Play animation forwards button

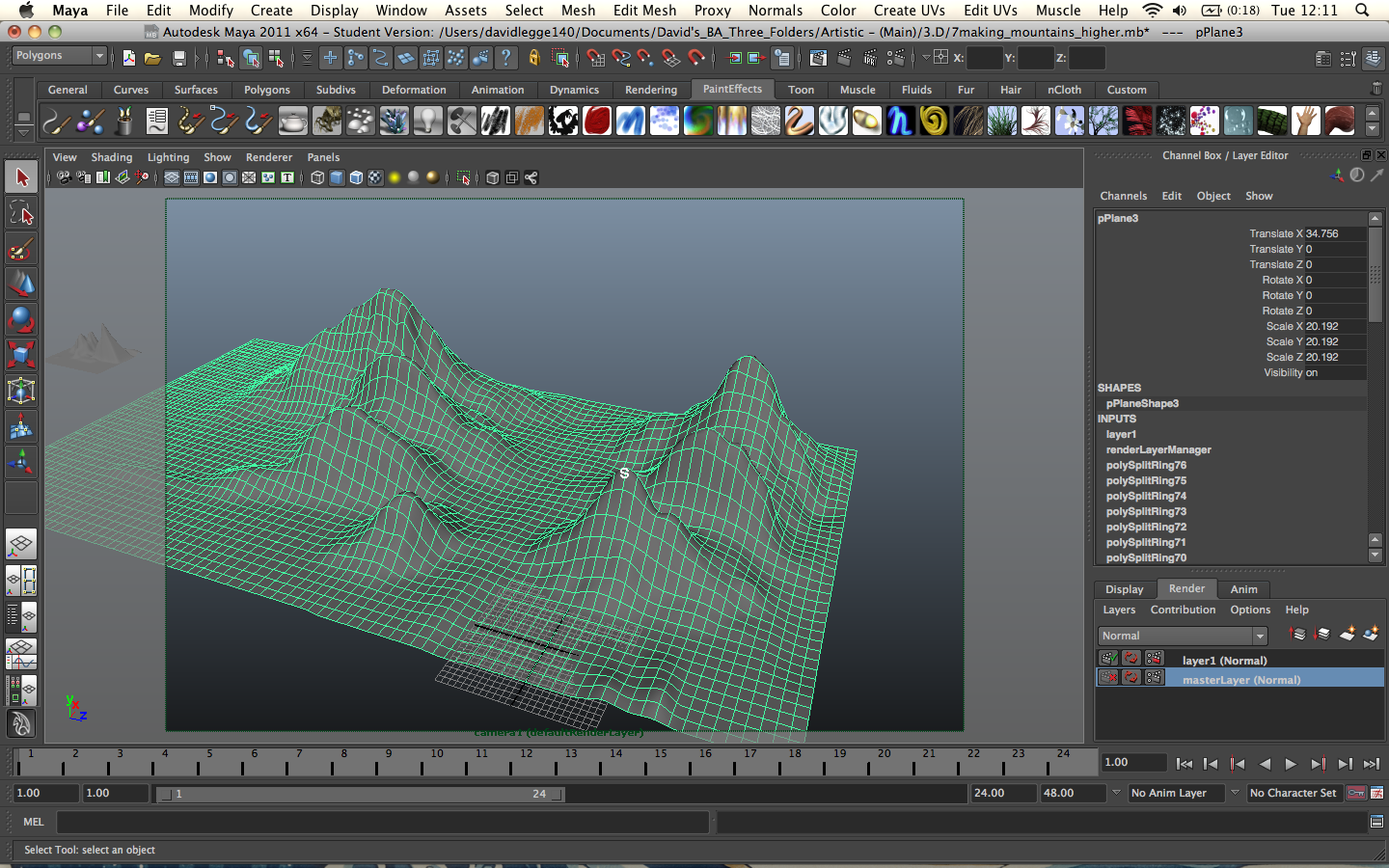tap(1291, 764)
